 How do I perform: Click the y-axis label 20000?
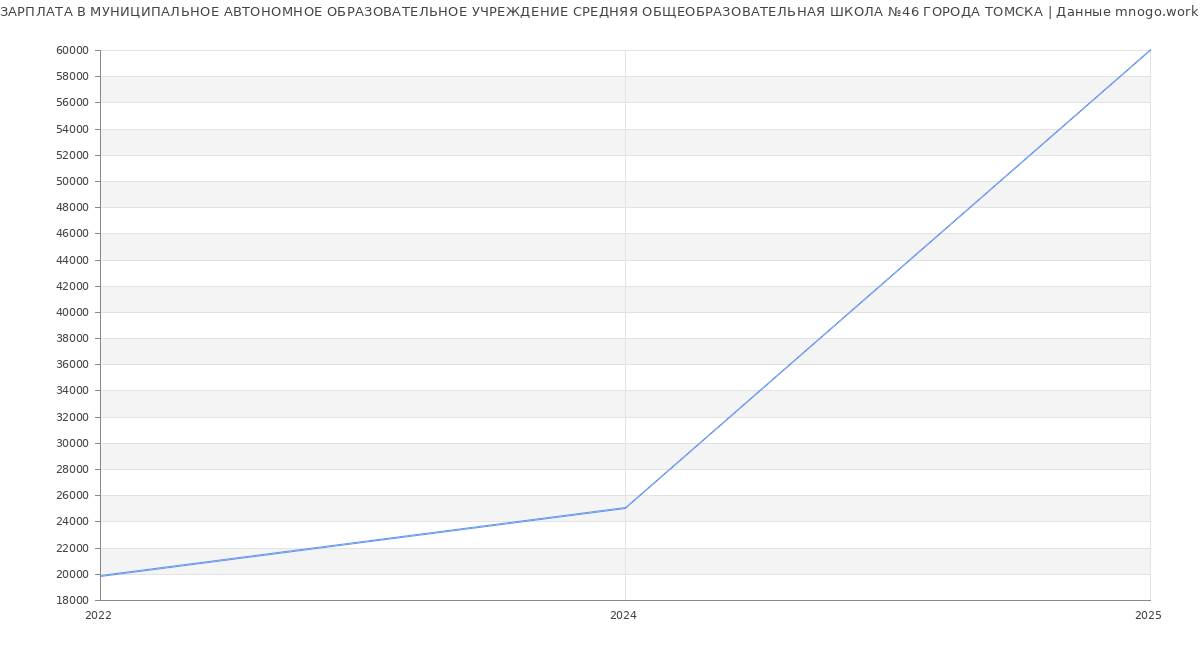coord(73,574)
